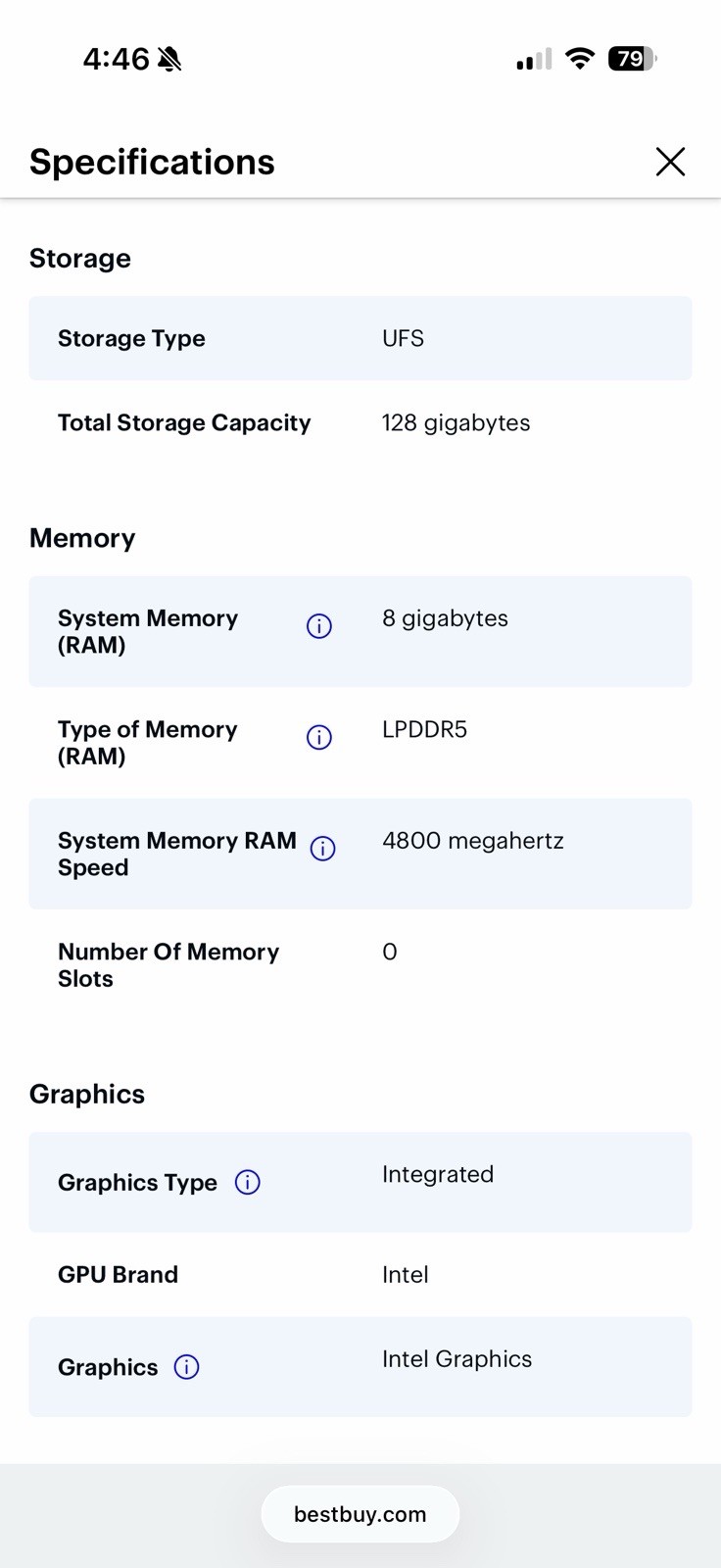Show info for System Memory RAM Speed
Image resolution: width=721 pixels, height=1568 pixels.
pyautogui.click(x=323, y=849)
